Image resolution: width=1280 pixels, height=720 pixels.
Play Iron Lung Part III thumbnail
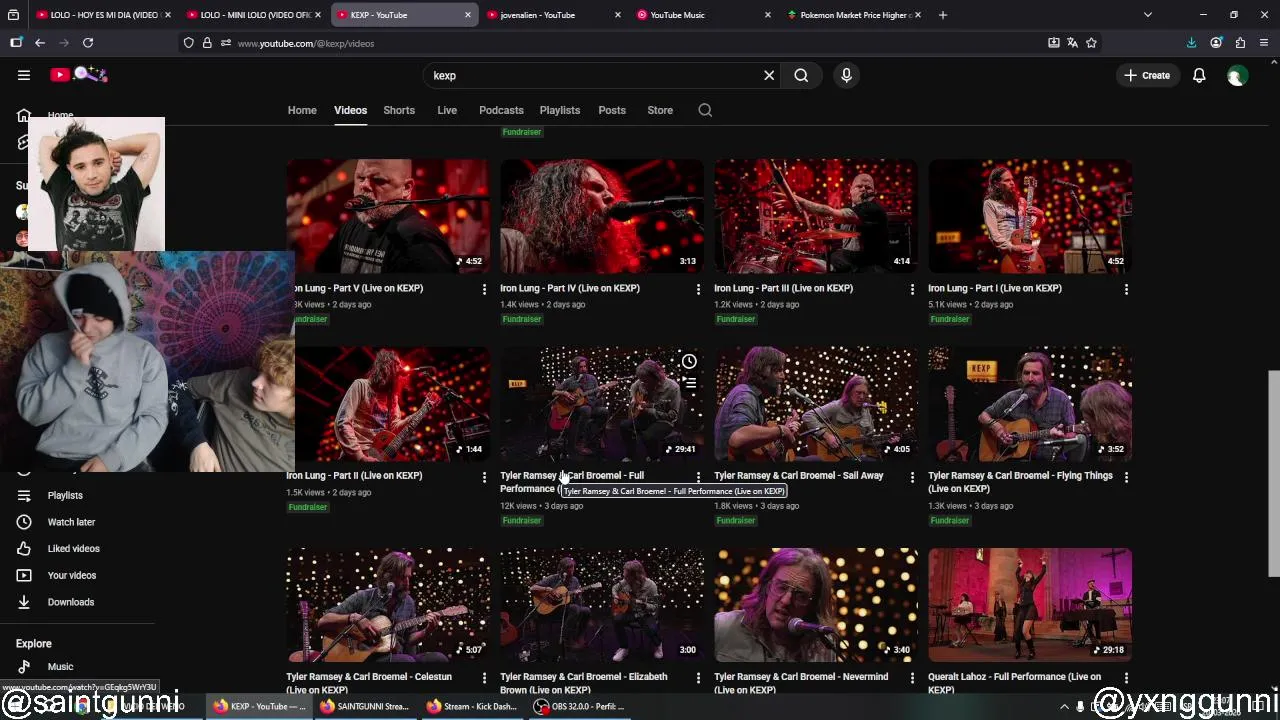point(816,216)
